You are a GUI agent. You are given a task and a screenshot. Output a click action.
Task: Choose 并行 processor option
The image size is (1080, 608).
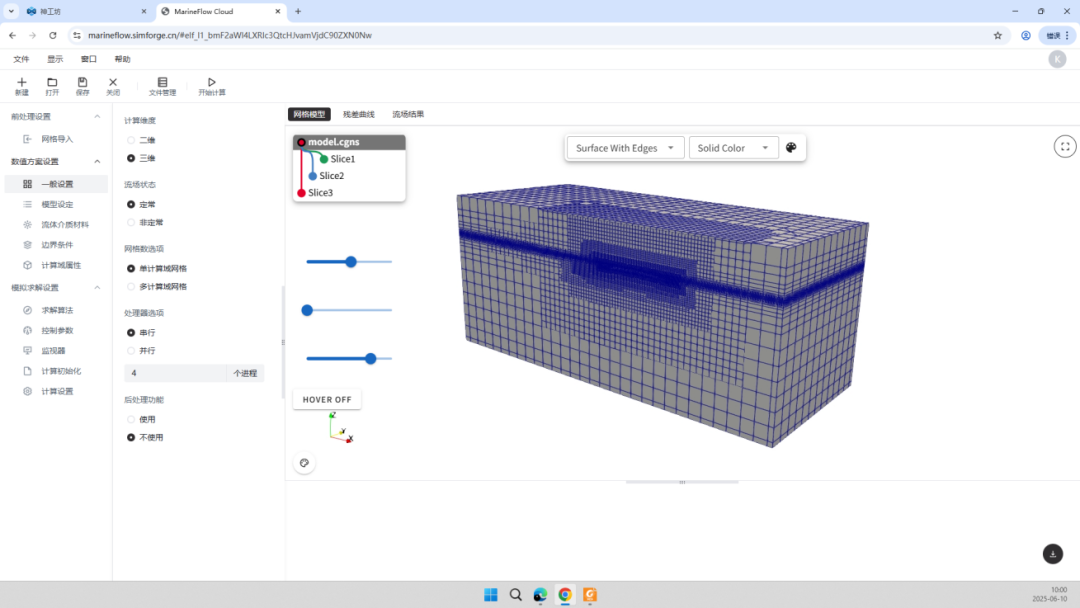tap(131, 351)
